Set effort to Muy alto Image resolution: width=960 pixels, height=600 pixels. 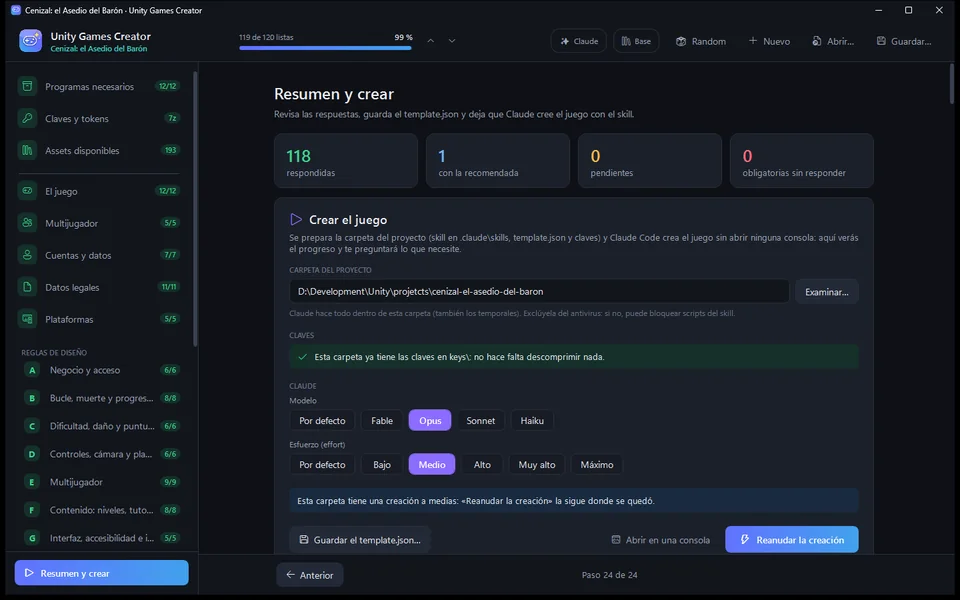(x=536, y=465)
